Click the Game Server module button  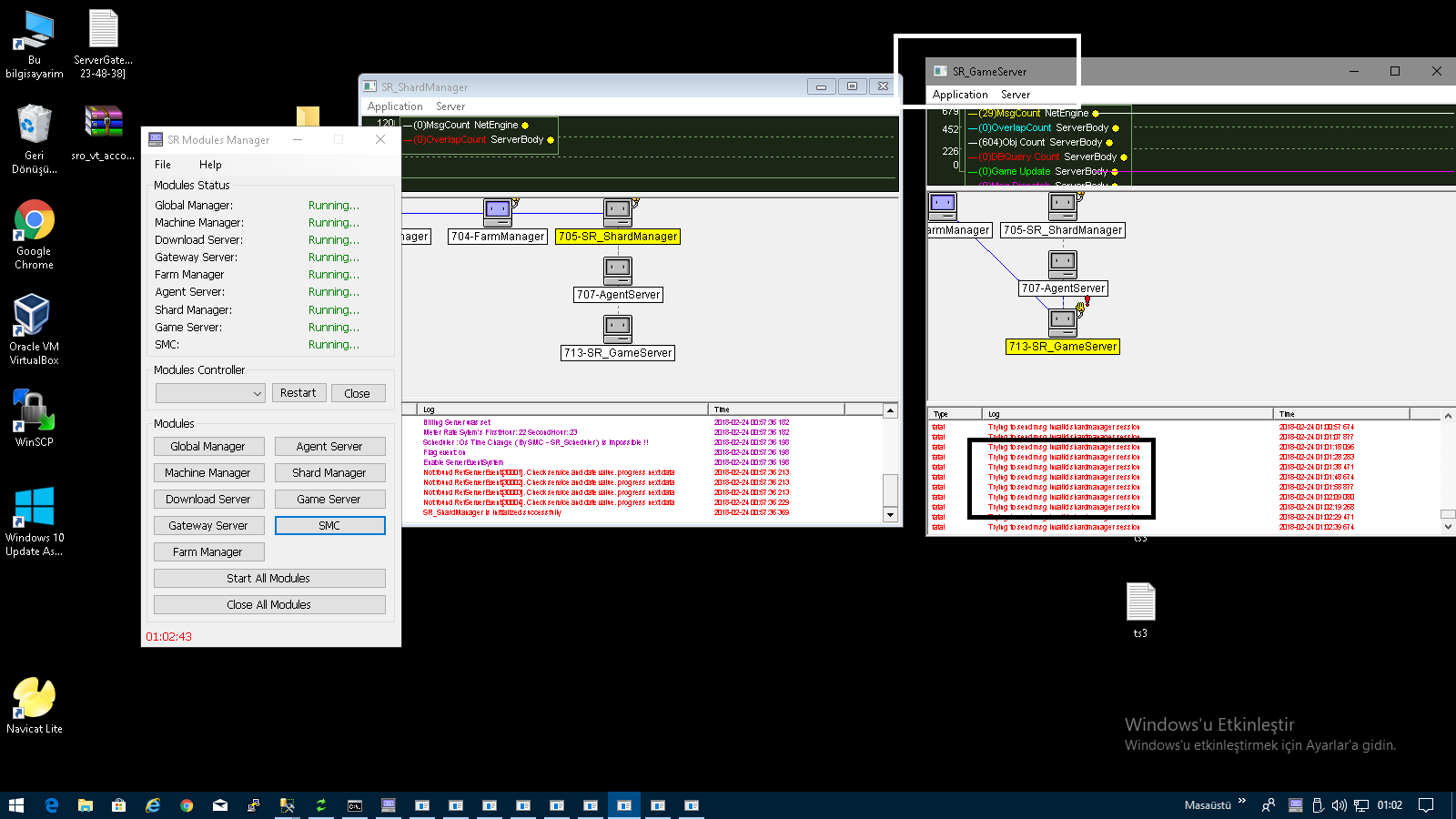[x=329, y=500]
